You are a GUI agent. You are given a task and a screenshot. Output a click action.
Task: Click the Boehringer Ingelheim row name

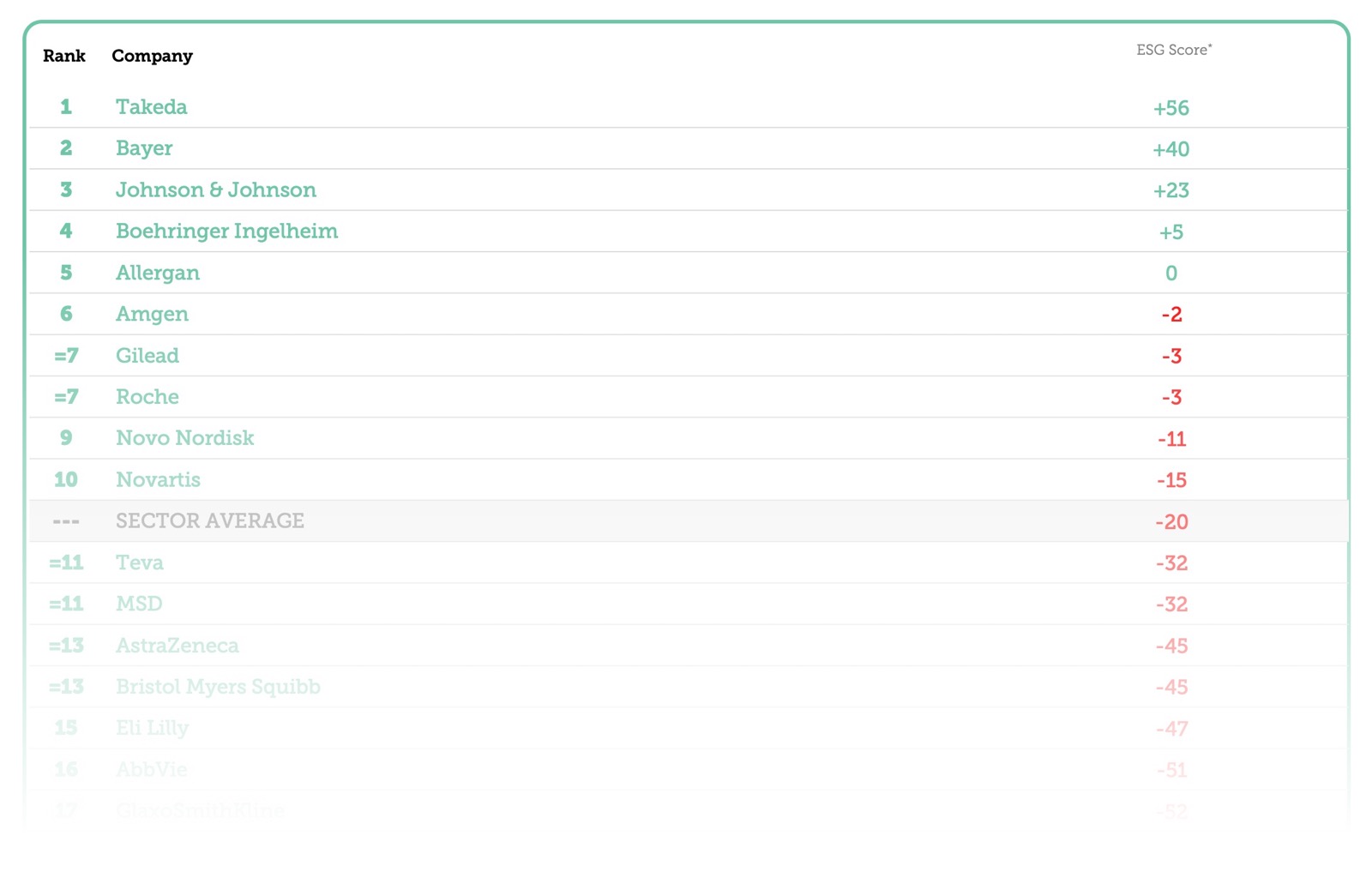pyautogui.click(x=227, y=231)
